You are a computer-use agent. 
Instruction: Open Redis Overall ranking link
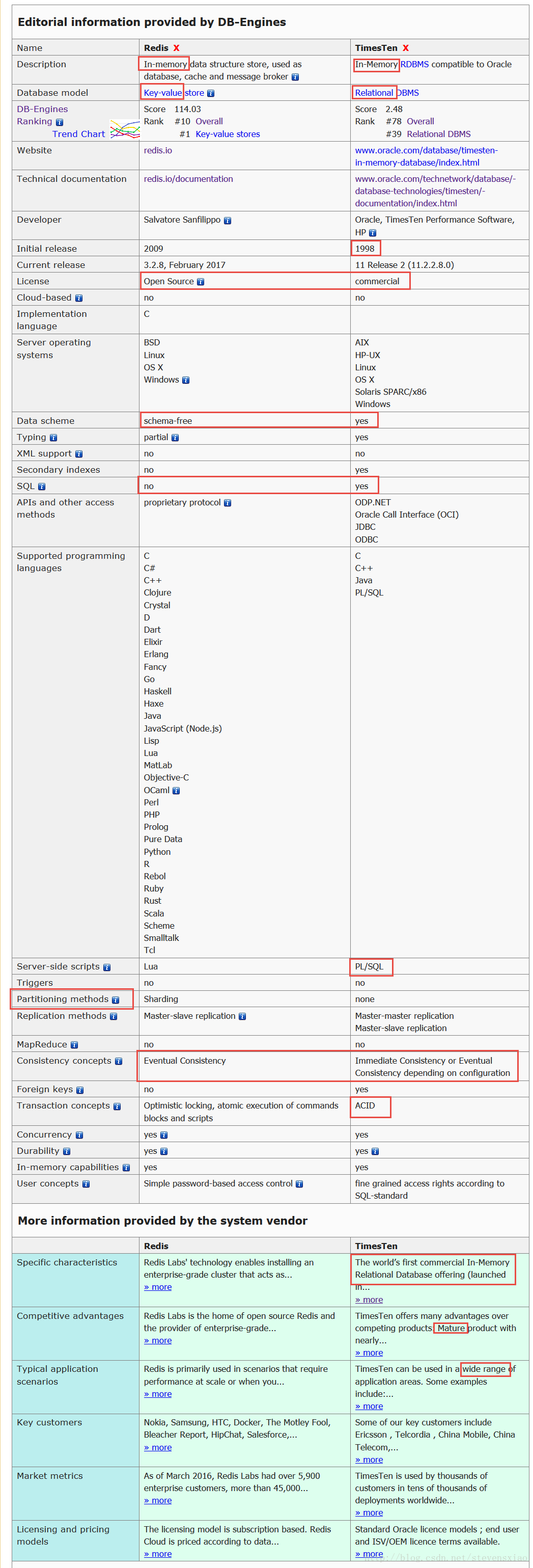[209, 121]
